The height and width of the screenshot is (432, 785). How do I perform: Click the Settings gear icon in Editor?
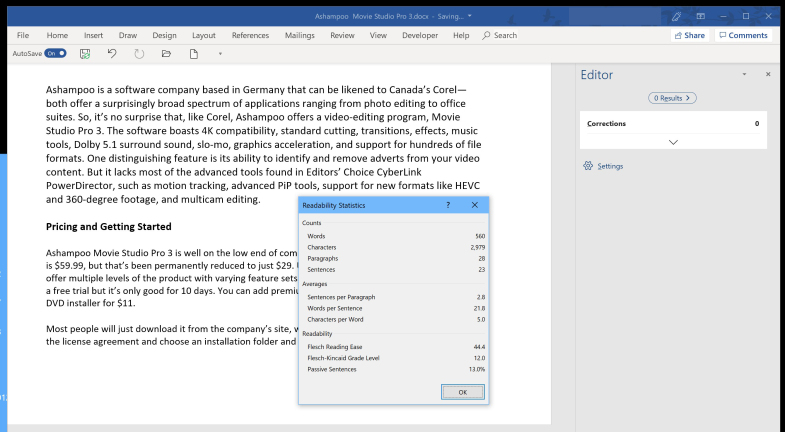pyautogui.click(x=588, y=166)
